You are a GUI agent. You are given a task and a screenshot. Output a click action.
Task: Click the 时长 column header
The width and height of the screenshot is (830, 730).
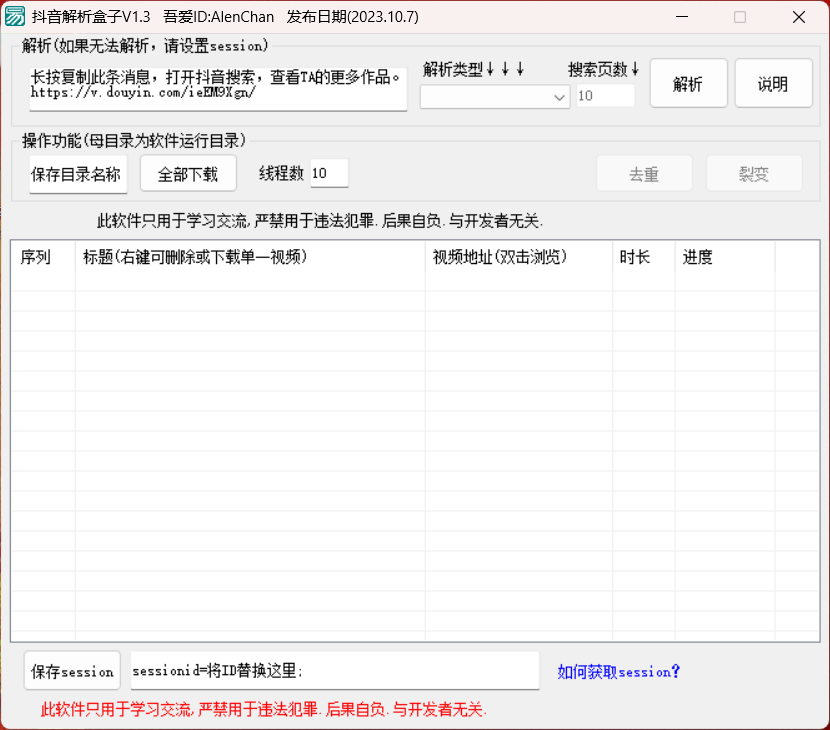coord(644,257)
